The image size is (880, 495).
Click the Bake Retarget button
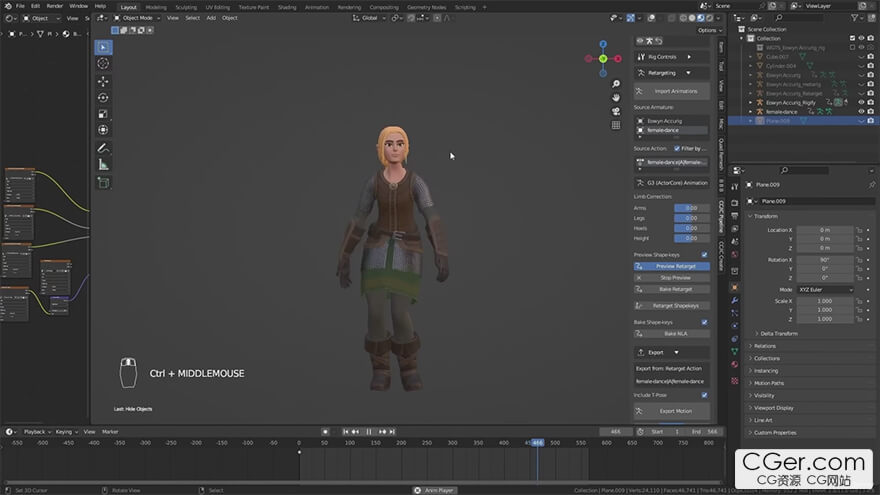point(672,289)
